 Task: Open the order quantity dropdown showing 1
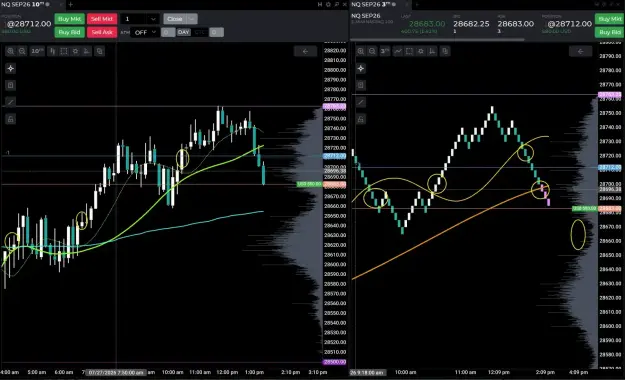pyautogui.click(x=140, y=19)
